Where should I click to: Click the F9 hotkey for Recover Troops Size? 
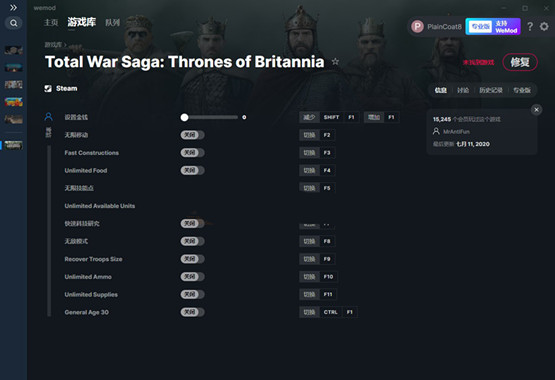pyautogui.click(x=327, y=259)
